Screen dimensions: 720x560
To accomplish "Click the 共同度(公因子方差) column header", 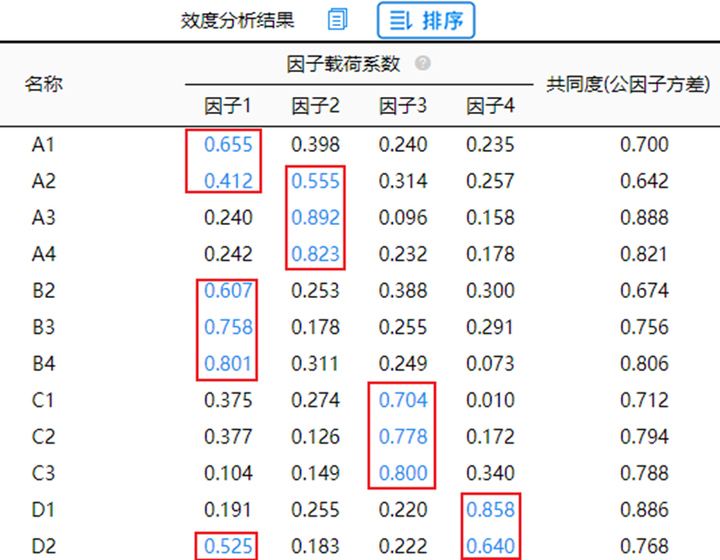I will (628, 84).
